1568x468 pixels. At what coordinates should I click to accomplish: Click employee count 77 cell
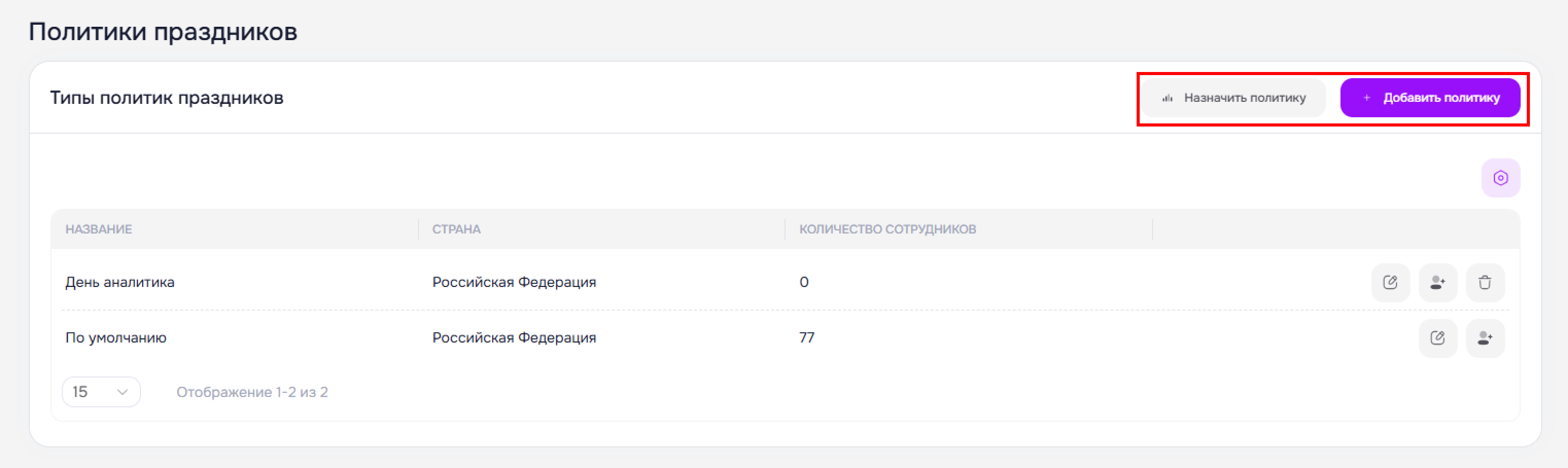pos(807,337)
